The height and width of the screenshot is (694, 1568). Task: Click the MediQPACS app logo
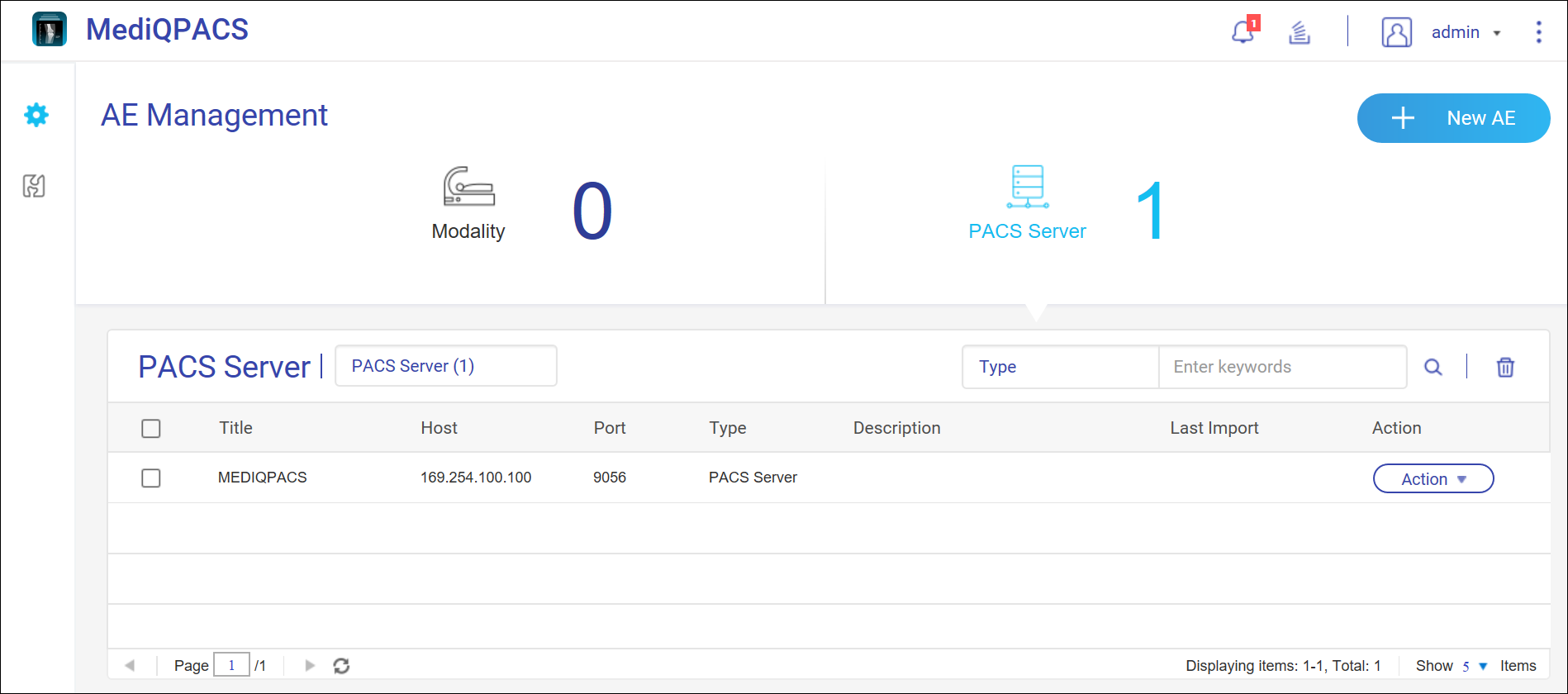pos(50,30)
